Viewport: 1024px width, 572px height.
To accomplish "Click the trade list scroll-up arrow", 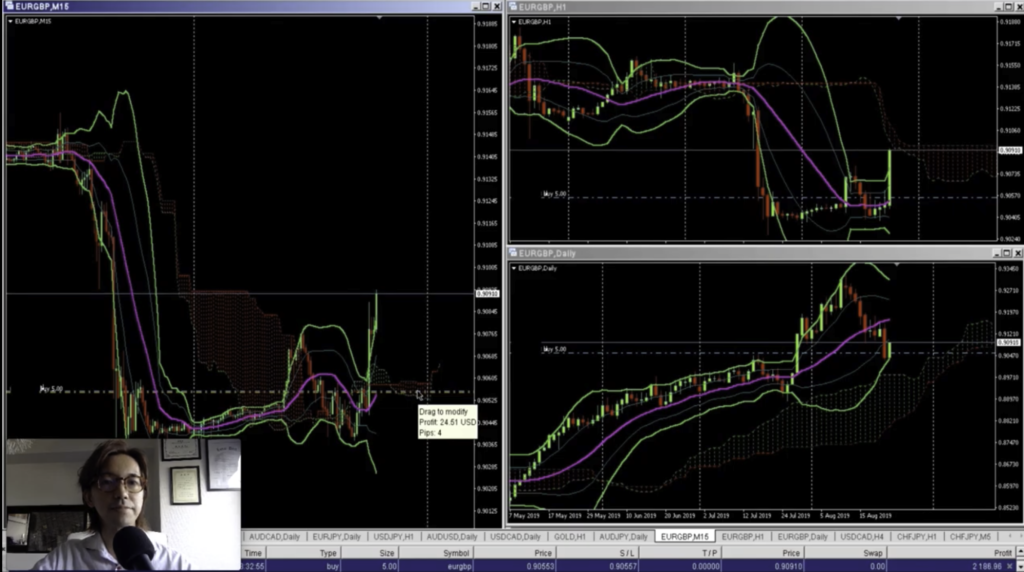I will (1019, 553).
